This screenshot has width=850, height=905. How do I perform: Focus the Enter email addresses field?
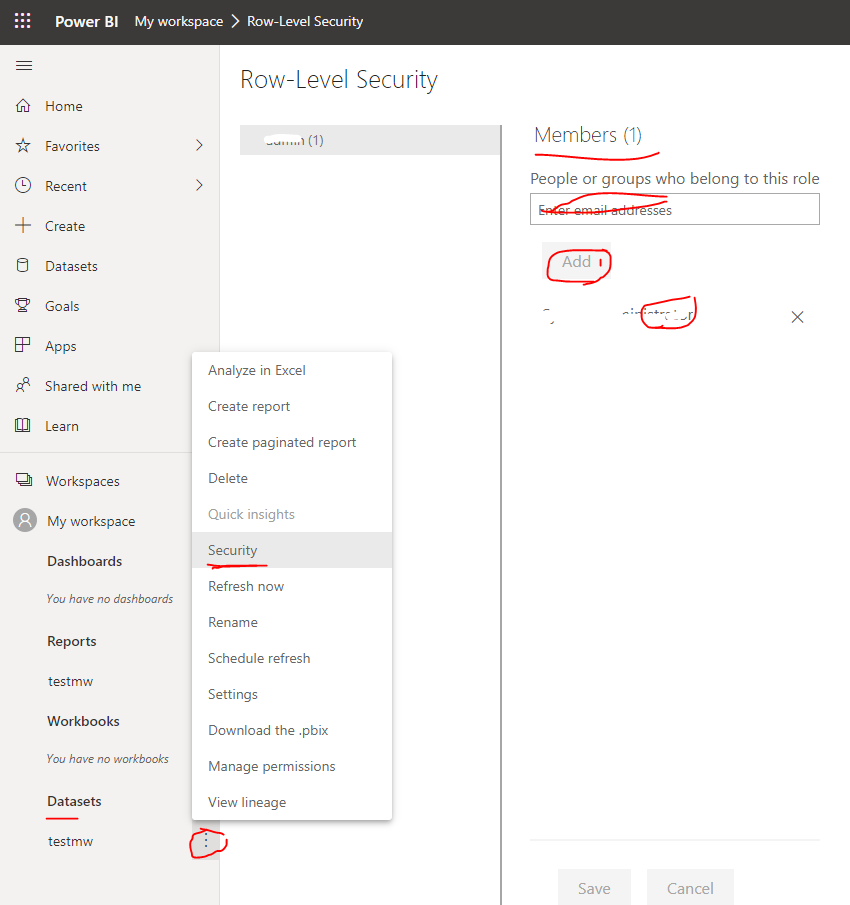pos(675,209)
